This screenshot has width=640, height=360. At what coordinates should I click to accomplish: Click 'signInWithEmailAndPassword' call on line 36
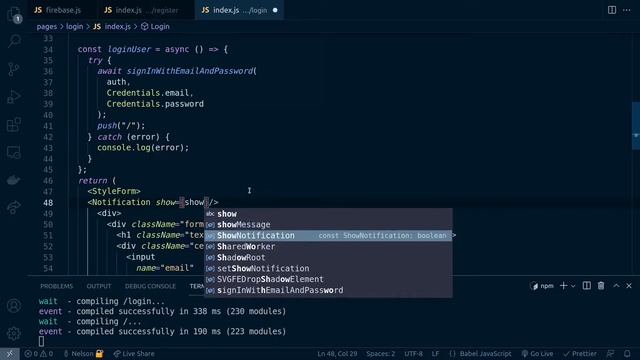click(x=190, y=71)
